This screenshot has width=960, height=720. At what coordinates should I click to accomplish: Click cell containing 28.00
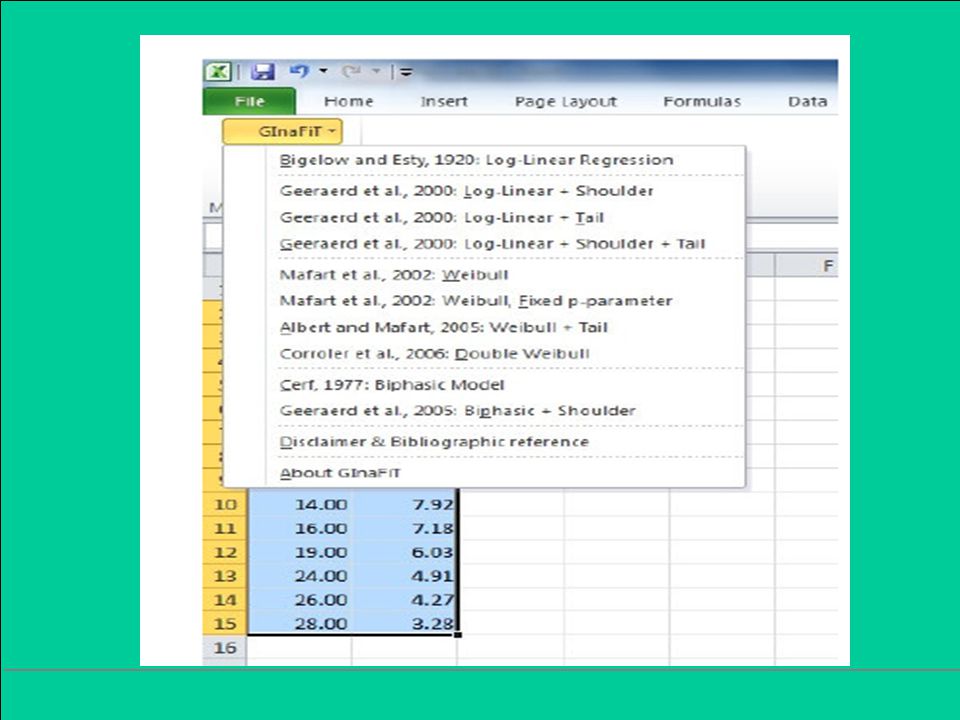click(x=299, y=623)
